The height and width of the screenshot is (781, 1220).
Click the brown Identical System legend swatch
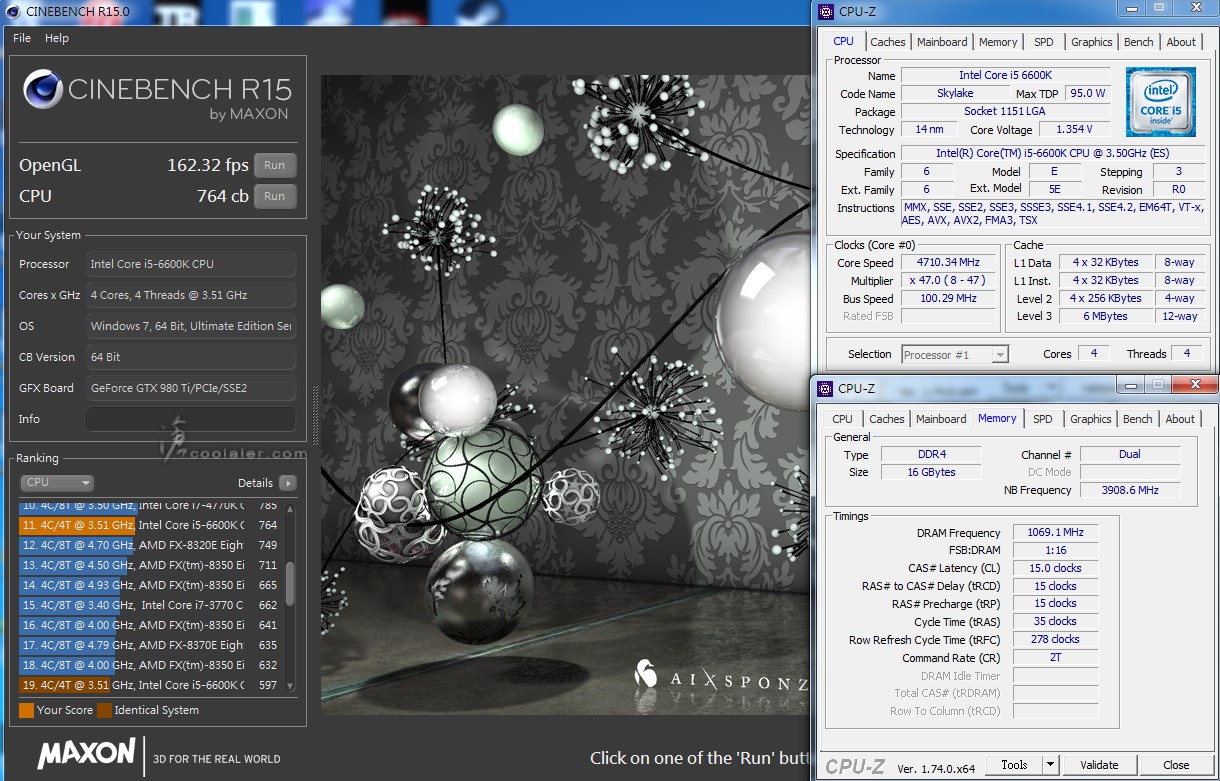point(104,711)
